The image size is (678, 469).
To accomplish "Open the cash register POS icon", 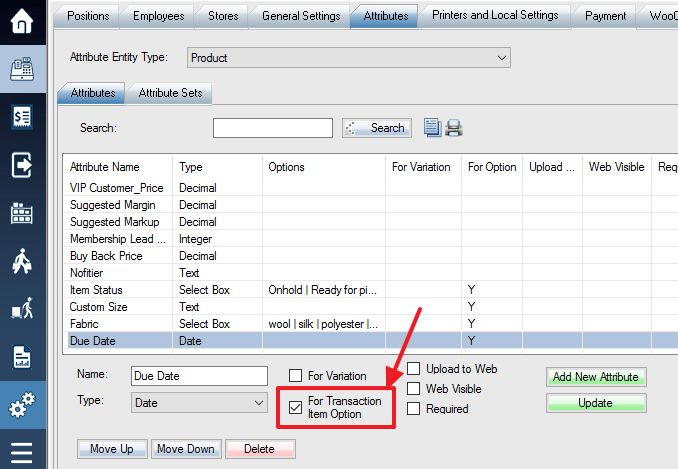I will tap(22, 68).
